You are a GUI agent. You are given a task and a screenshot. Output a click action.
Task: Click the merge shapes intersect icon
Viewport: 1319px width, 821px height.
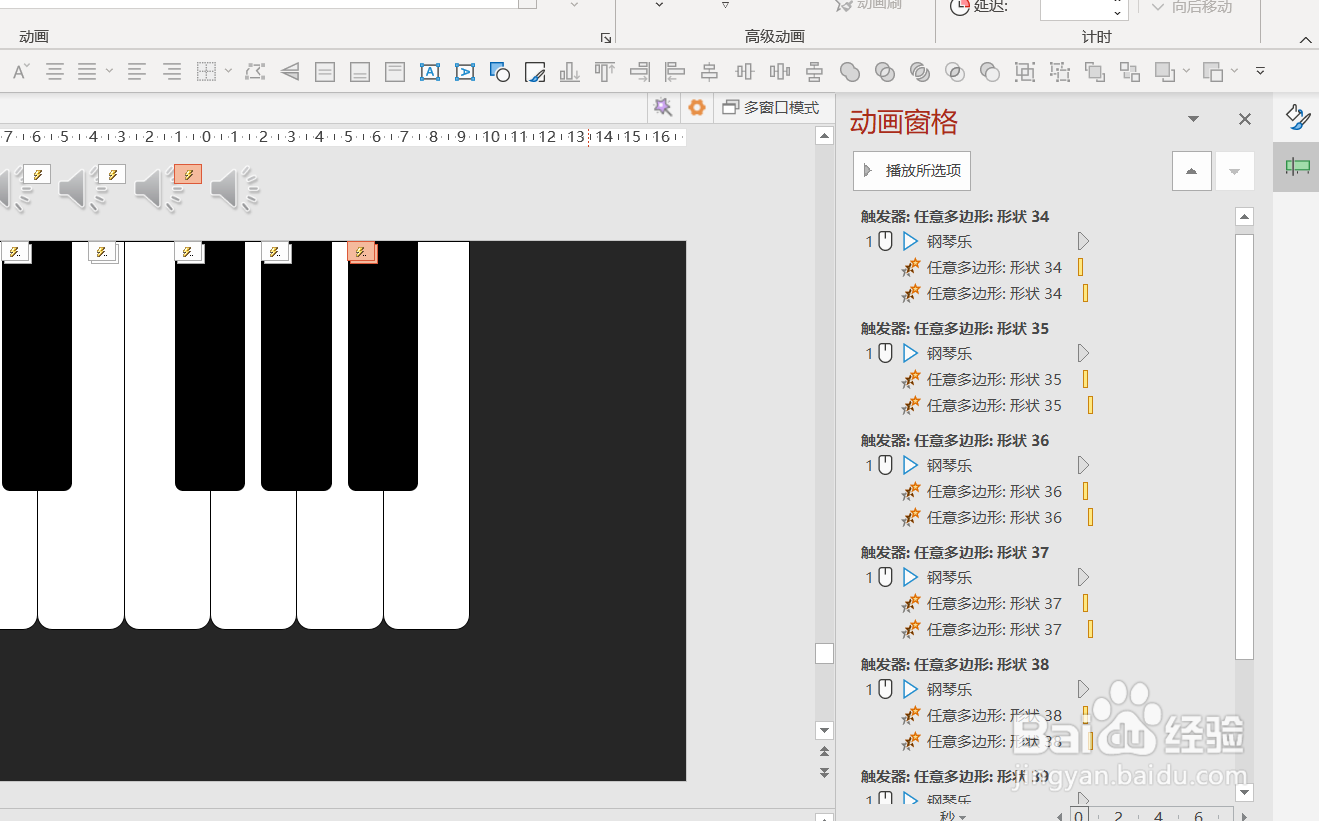(x=955, y=72)
